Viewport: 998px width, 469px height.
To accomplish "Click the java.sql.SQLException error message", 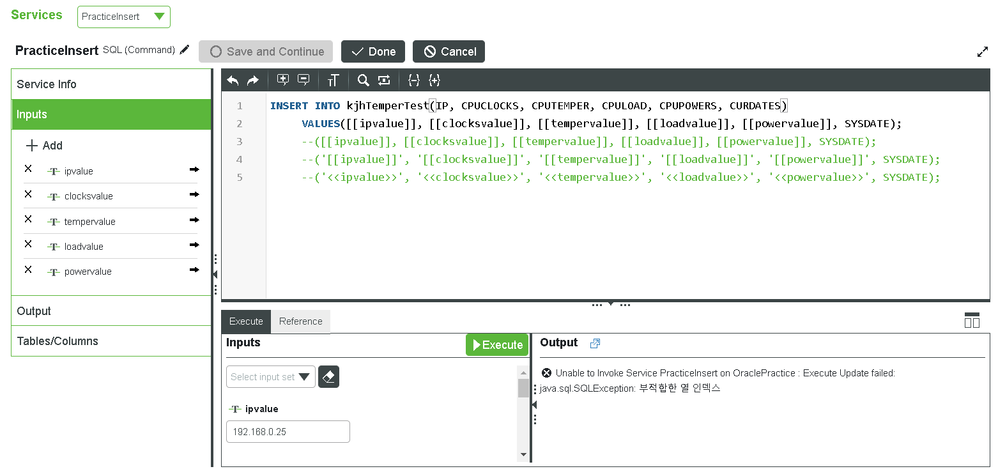I will (630, 388).
